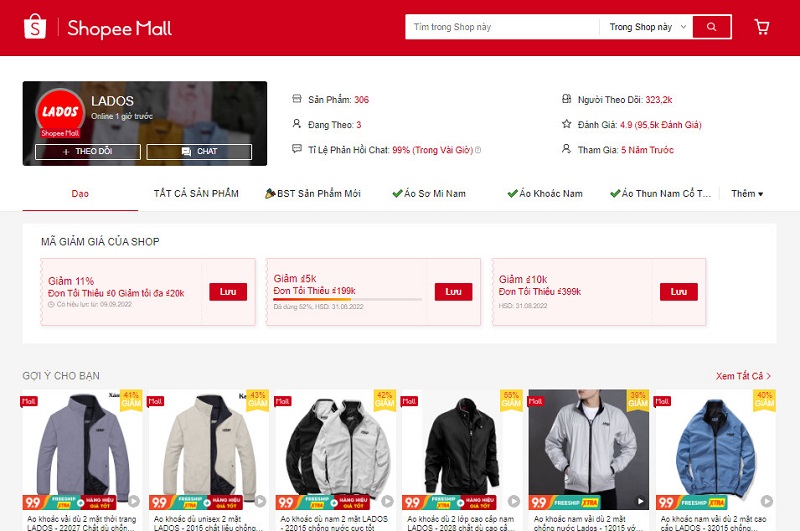The image size is (800, 531).
Task: Click the Mall badge on first product
Action: click(x=30, y=401)
